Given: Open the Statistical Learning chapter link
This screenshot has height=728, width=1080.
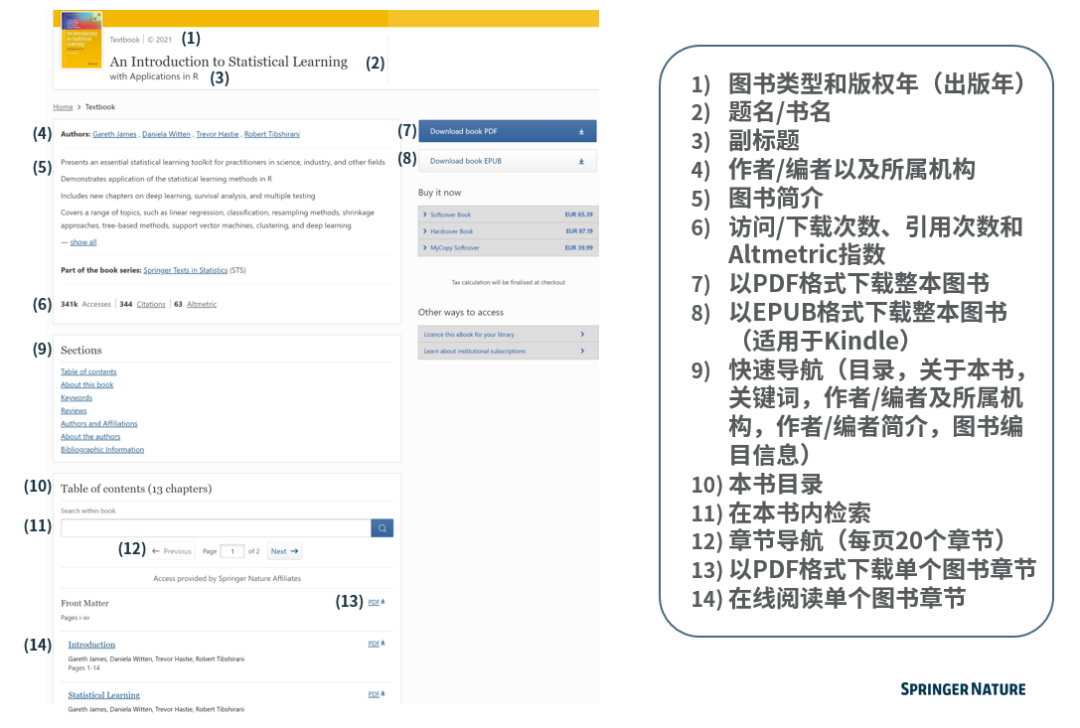Looking at the screenshot, I should 104,696.
